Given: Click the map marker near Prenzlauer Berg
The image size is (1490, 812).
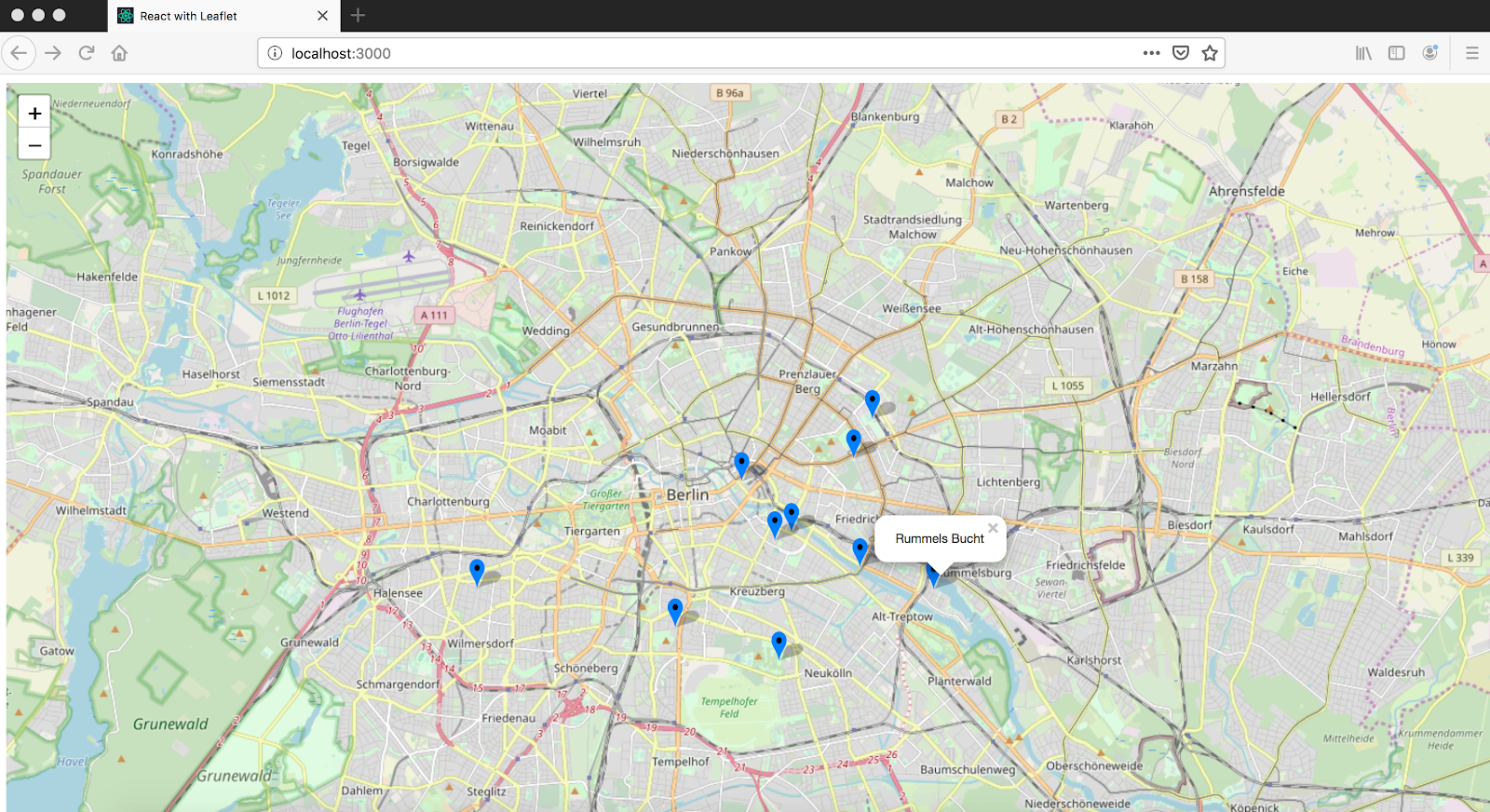Looking at the screenshot, I should point(872,402).
